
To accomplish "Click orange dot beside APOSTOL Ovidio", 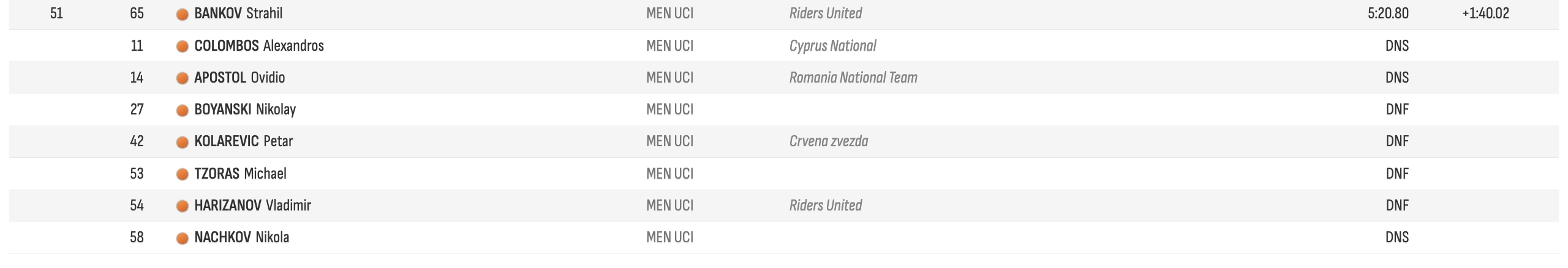I will [182, 78].
